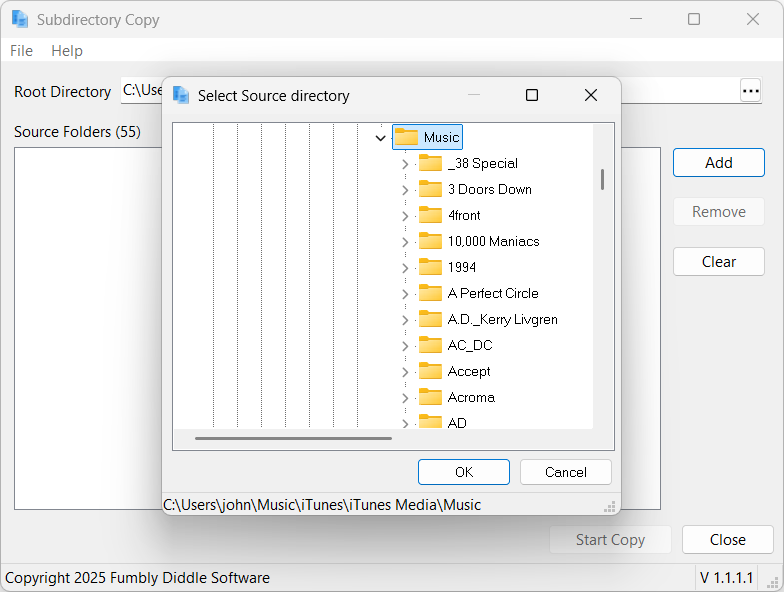Confirm selection with OK button
Image resolution: width=784 pixels, height=592 pixels.
(464, 472)
